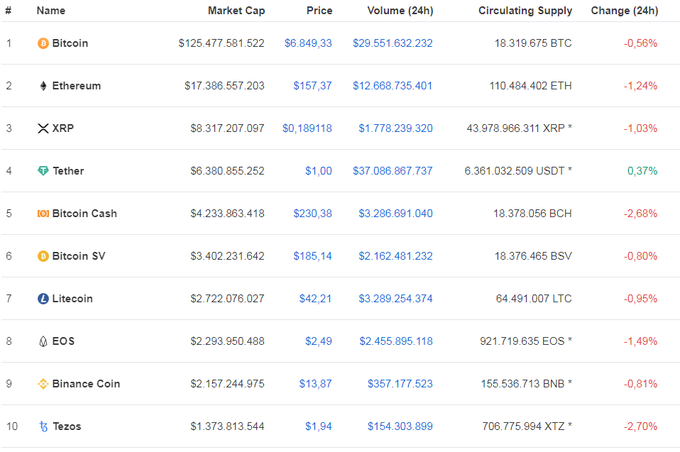Select Tether market cap $6.380.855.252
This screenshot has height=452, width=680.
click(227, 171)
